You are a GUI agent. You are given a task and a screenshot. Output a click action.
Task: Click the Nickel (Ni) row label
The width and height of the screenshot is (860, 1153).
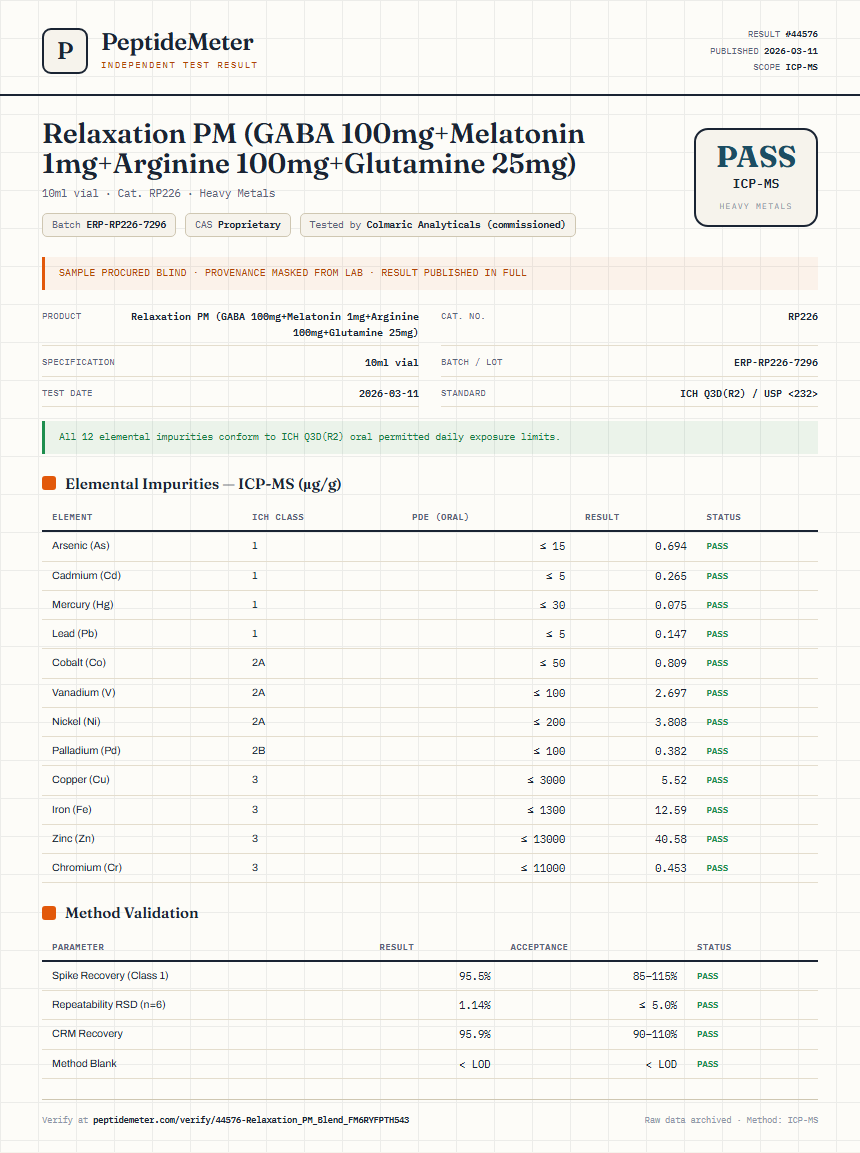point(76,721)
